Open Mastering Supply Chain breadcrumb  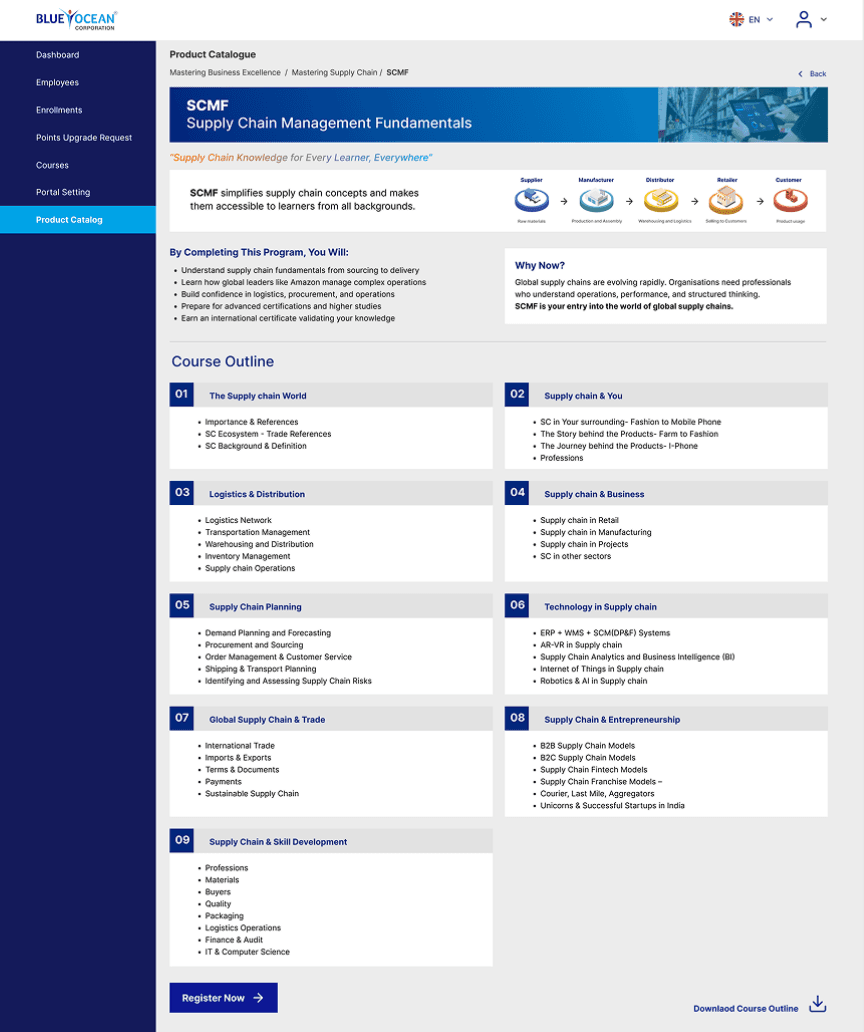pyautogui.click(x=334, y=72)
